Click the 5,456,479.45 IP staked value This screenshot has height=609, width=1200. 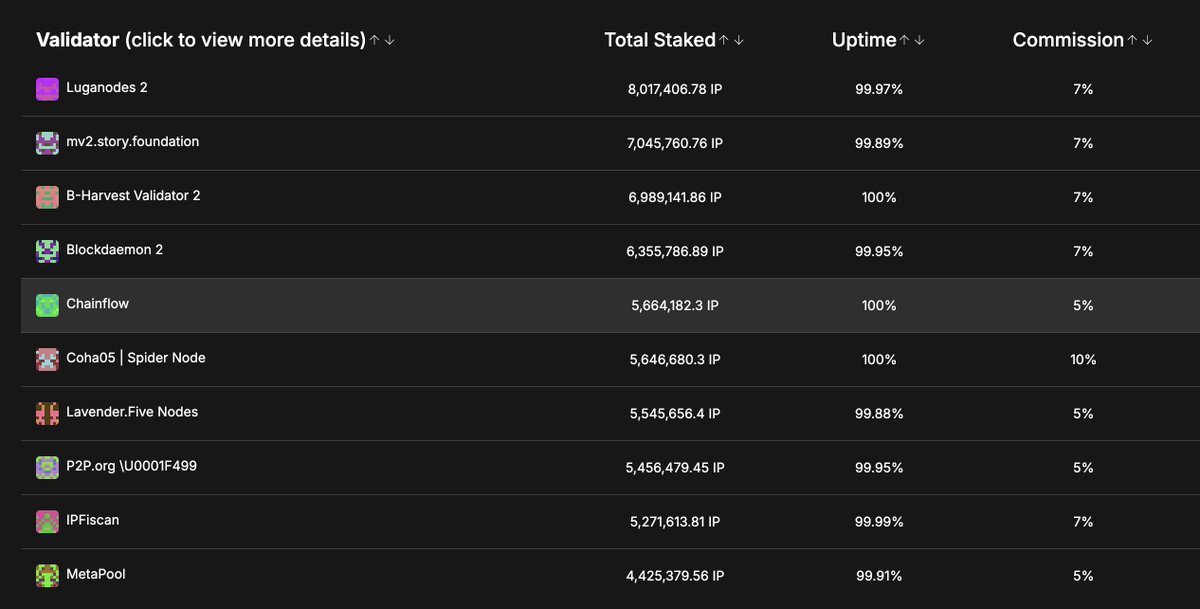[x=675, y=467]
